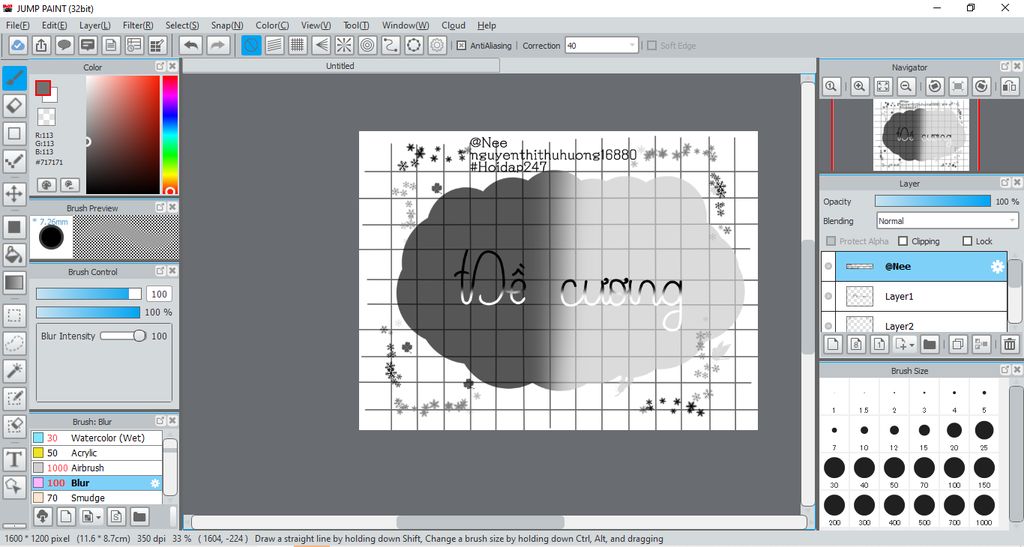Viewport: 1024px width, 547px height.
Task: Select the Acrylic brush
Action: pyautogui.click(x=96, y=453)
